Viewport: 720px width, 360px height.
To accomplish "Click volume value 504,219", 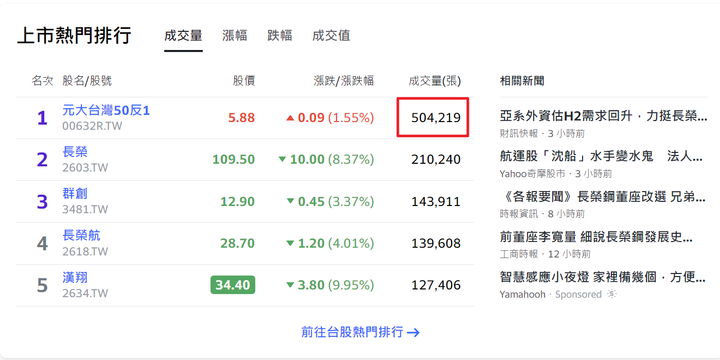I will pos(436,118).
